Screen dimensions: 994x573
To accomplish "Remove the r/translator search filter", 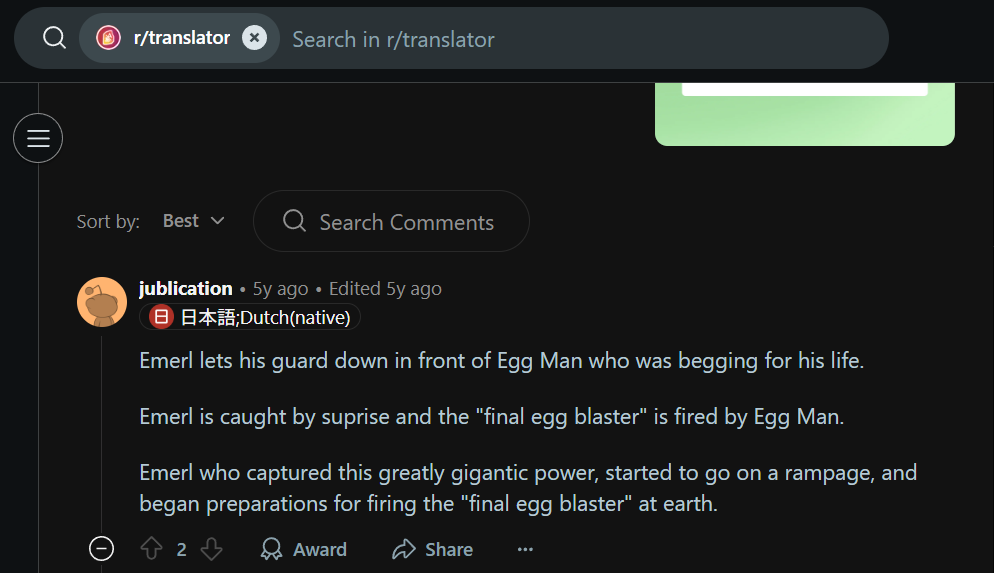I will [x=254, y=38].
